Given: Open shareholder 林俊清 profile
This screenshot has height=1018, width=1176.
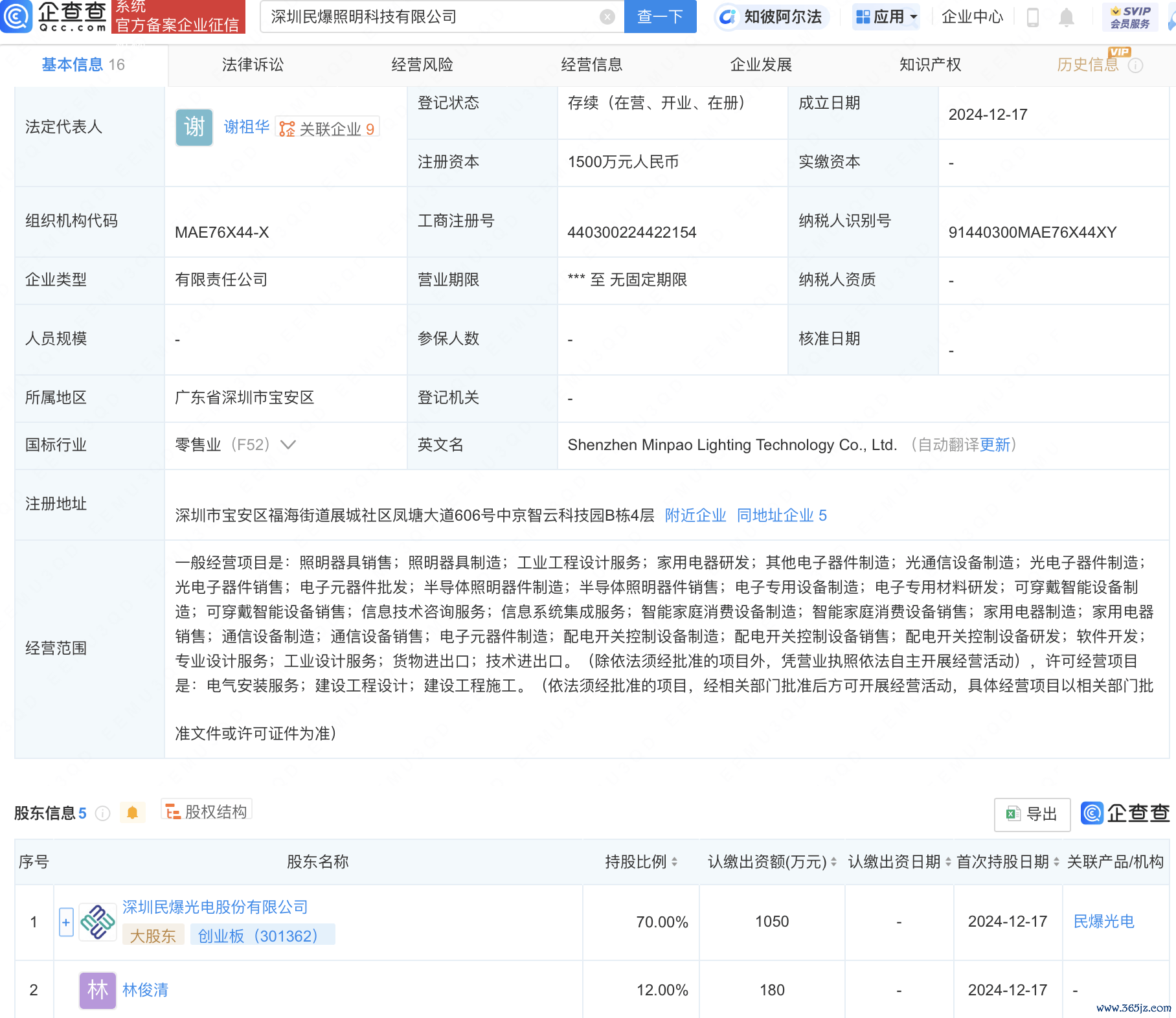Looking at the screenshot, I should tap(145, 990).
